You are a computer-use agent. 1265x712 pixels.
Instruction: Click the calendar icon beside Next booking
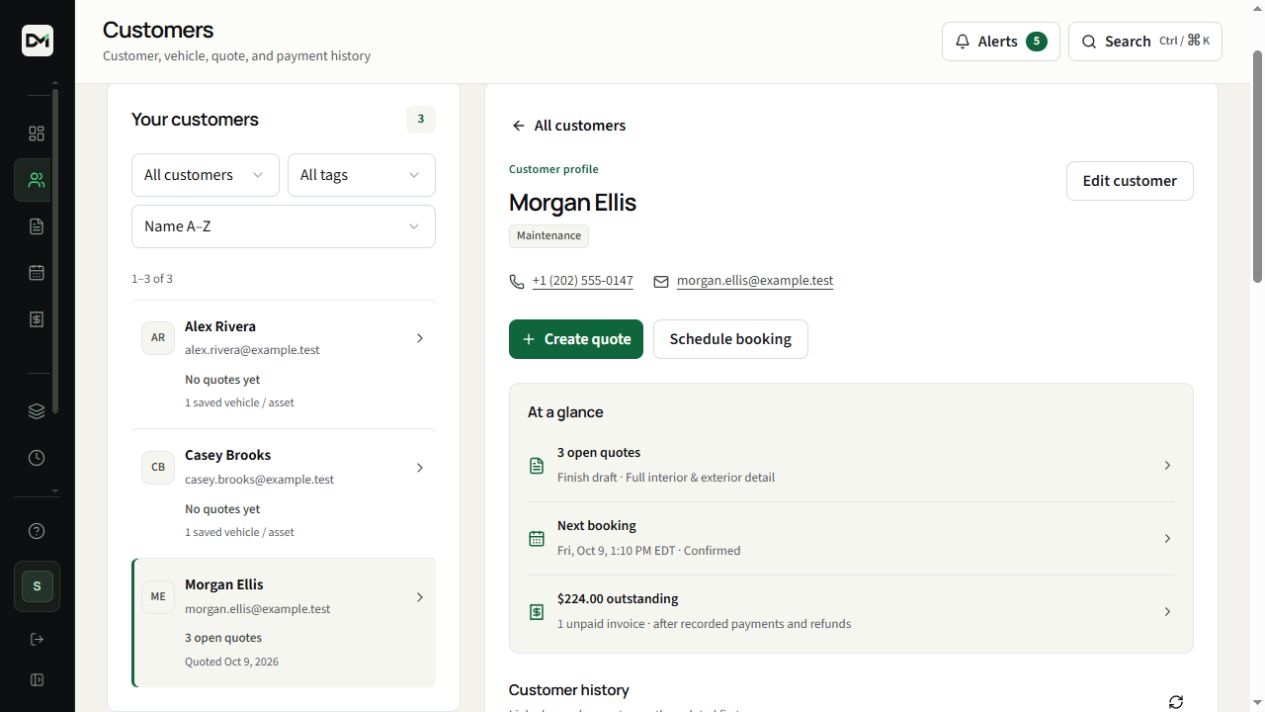tap(537, 539)
